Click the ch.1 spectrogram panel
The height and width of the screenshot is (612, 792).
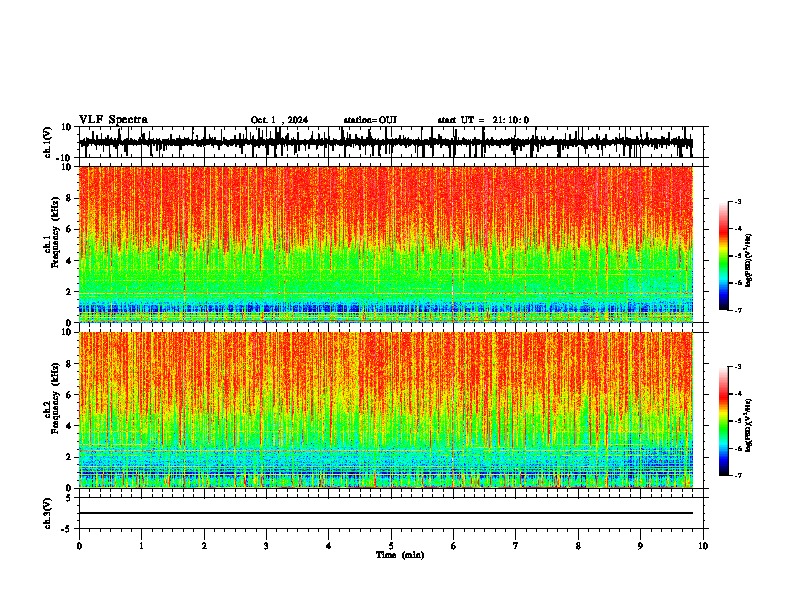(386, 244)
